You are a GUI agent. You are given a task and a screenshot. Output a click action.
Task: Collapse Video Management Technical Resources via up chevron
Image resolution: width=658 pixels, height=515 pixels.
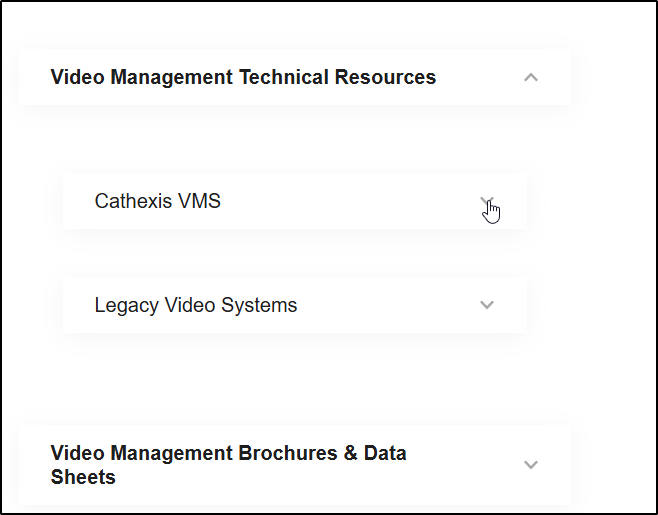(x=531, y=78)
